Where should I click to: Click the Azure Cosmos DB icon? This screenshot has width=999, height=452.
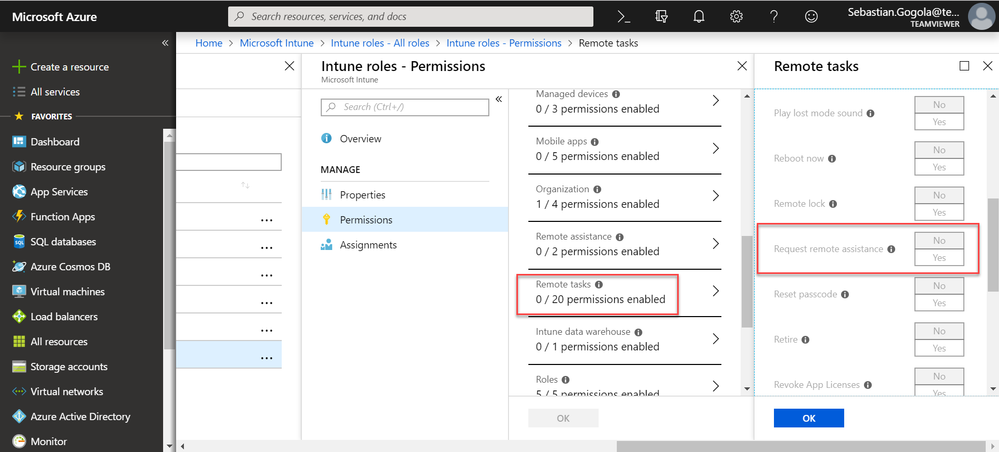pyautogui.click(x=18, y=266)
